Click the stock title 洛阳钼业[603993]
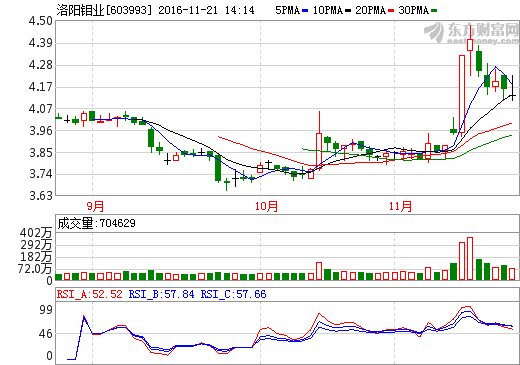The width and height of the screenshot is (520, 365). point(104,10)
